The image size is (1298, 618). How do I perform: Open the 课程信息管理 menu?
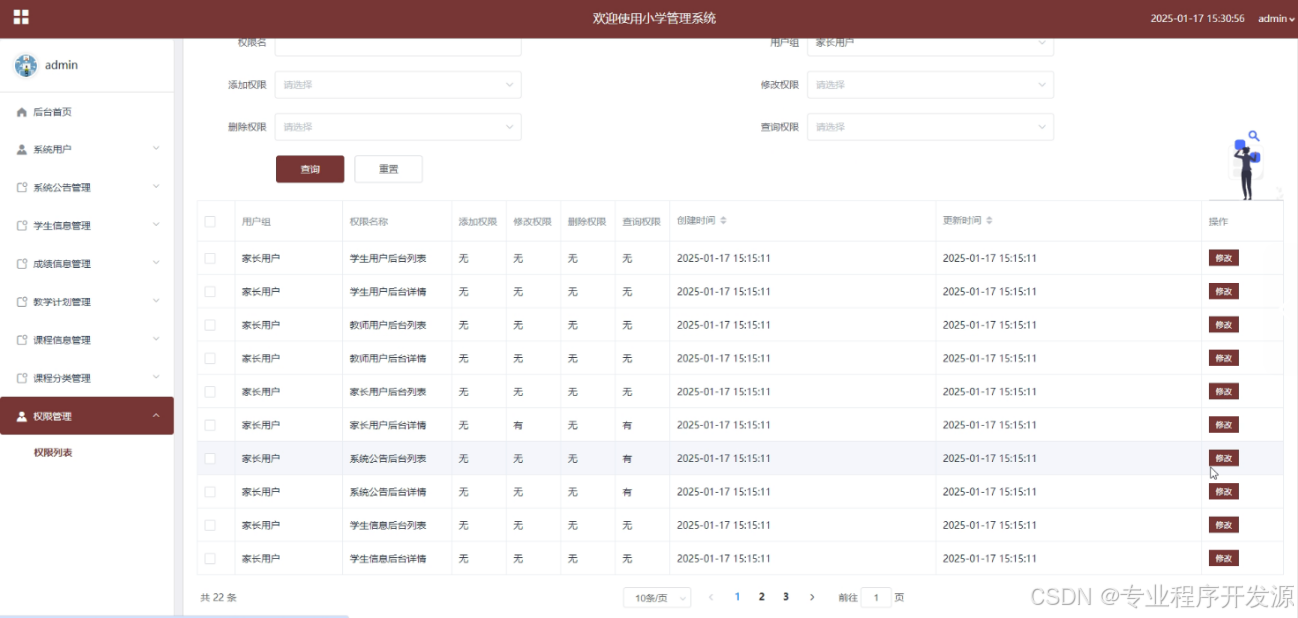point(87,340)
